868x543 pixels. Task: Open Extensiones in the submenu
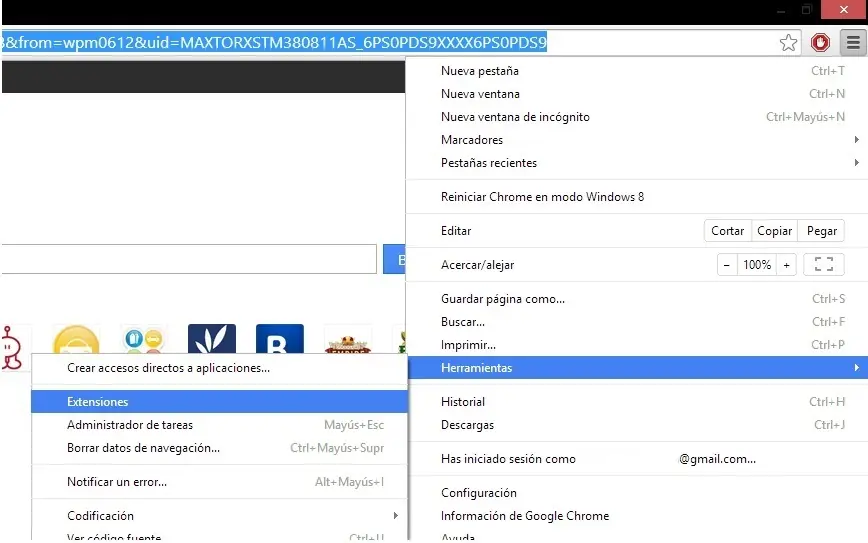(220, 402)
